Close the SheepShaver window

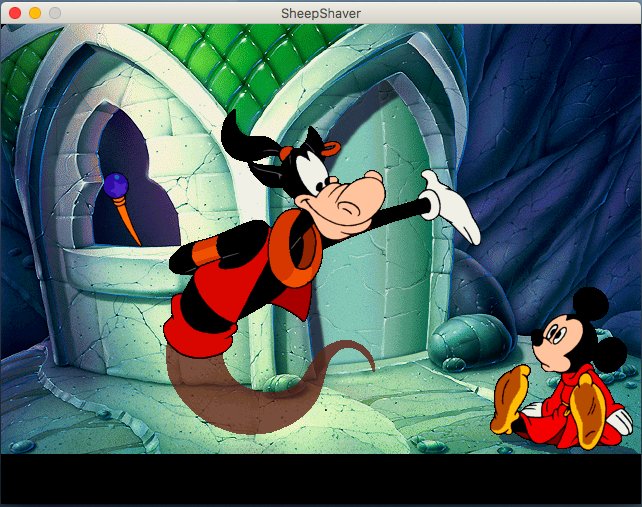click(15, 12)
